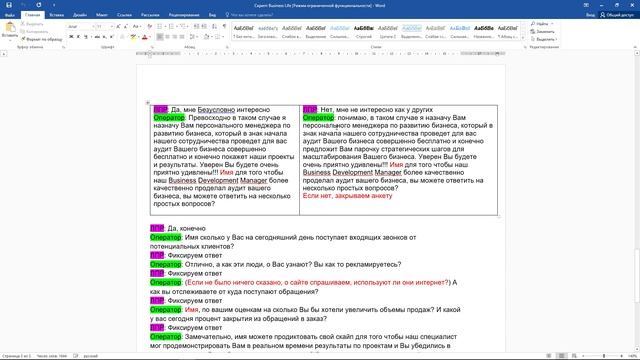Toggle underline (Ч) formatting
This screenshot has width=640, height=360.
pyautogui.click(x=86, y=37)
